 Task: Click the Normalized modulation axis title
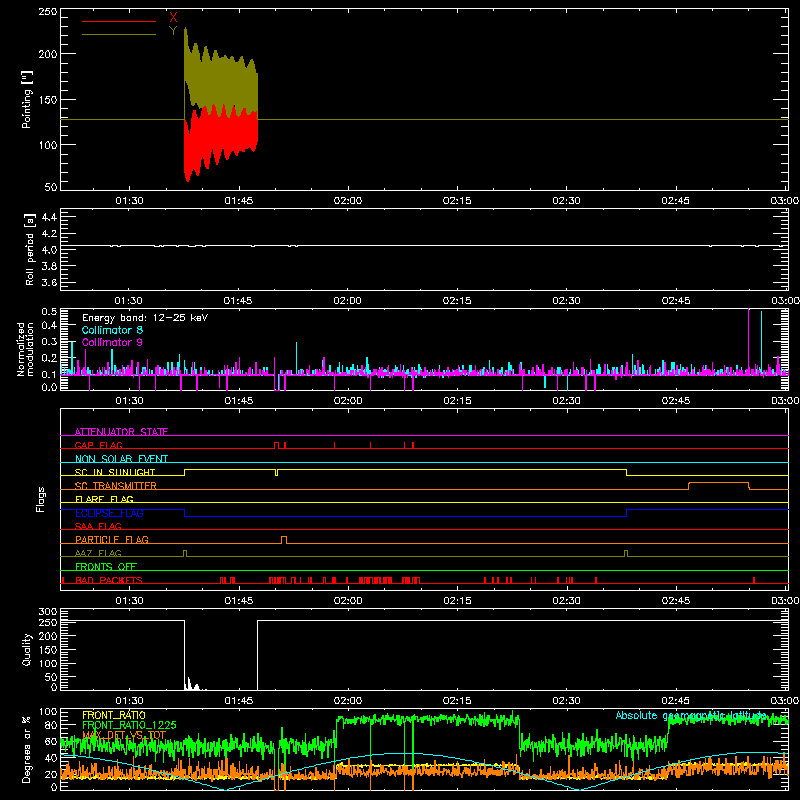coord(26,349)
